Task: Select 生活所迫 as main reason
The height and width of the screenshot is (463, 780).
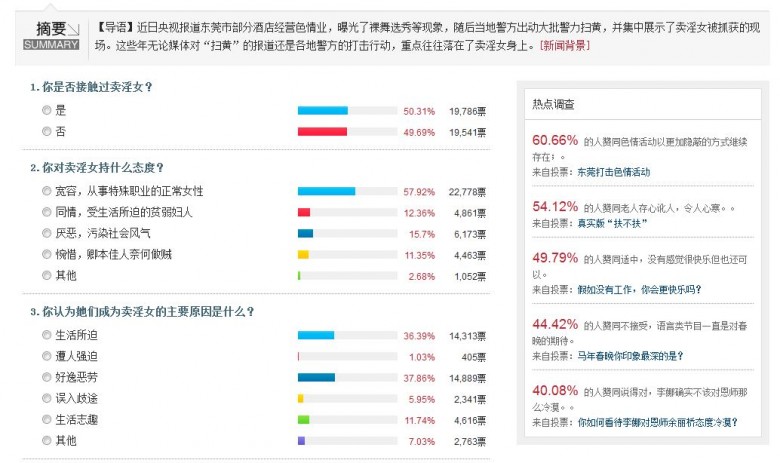Action: pyautogui.click(x=47, y=335)
